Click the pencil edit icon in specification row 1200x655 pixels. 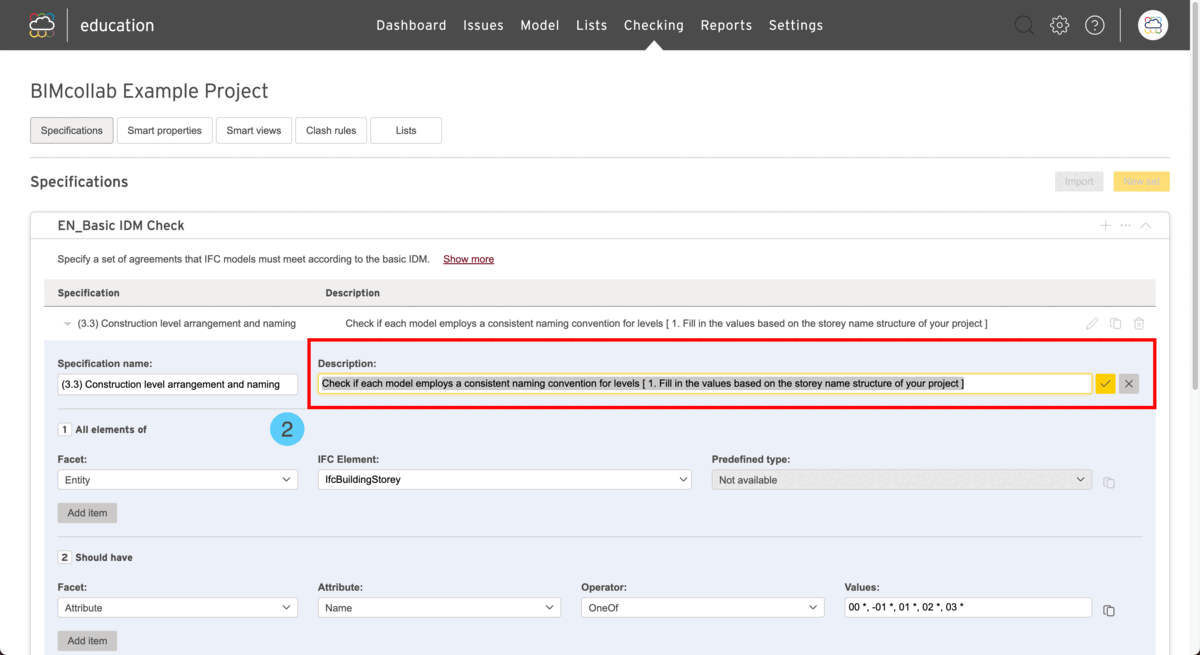tap(1092, 324)
